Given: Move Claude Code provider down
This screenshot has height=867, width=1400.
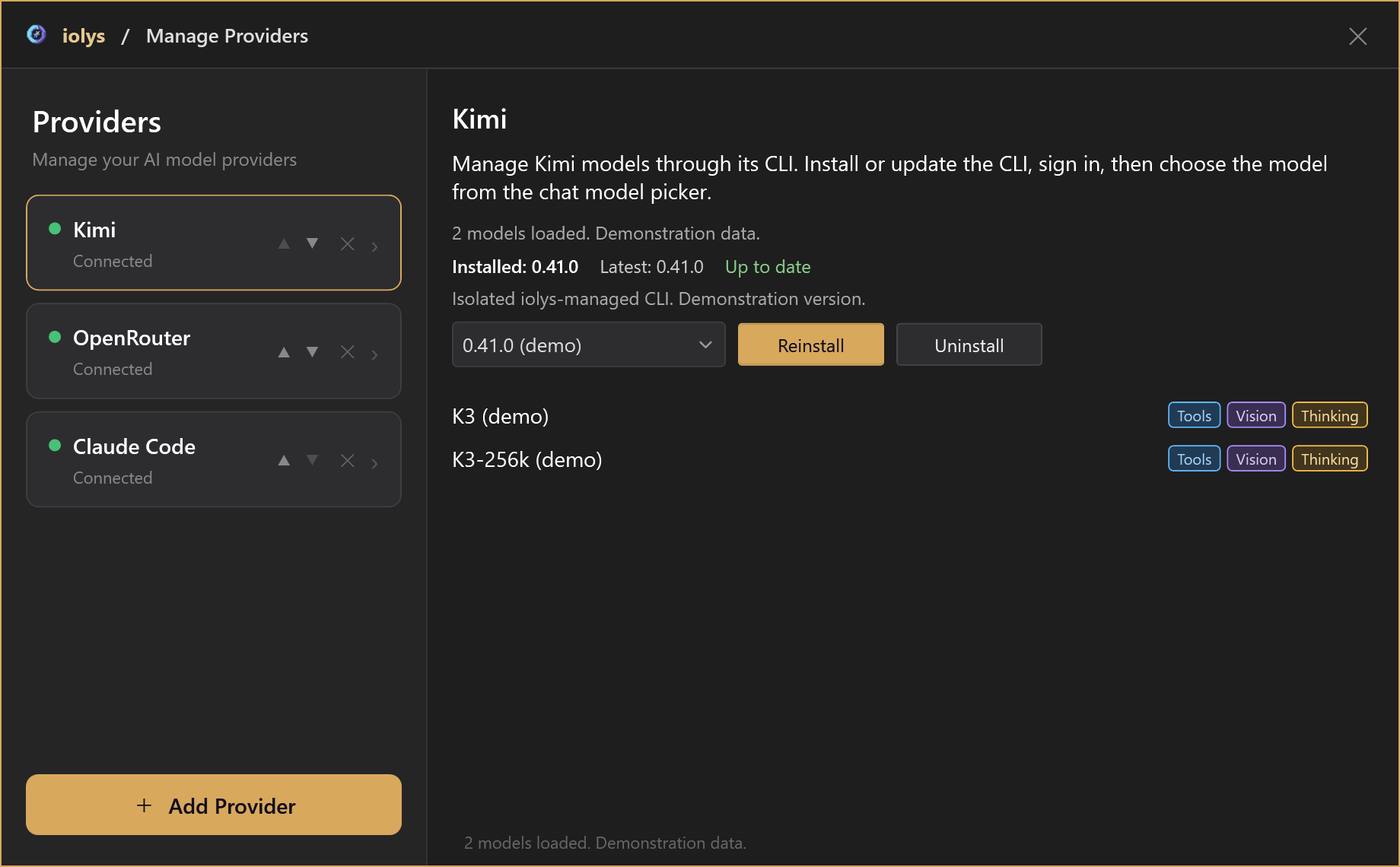Looking at the screenshot, I should [312, 460].
